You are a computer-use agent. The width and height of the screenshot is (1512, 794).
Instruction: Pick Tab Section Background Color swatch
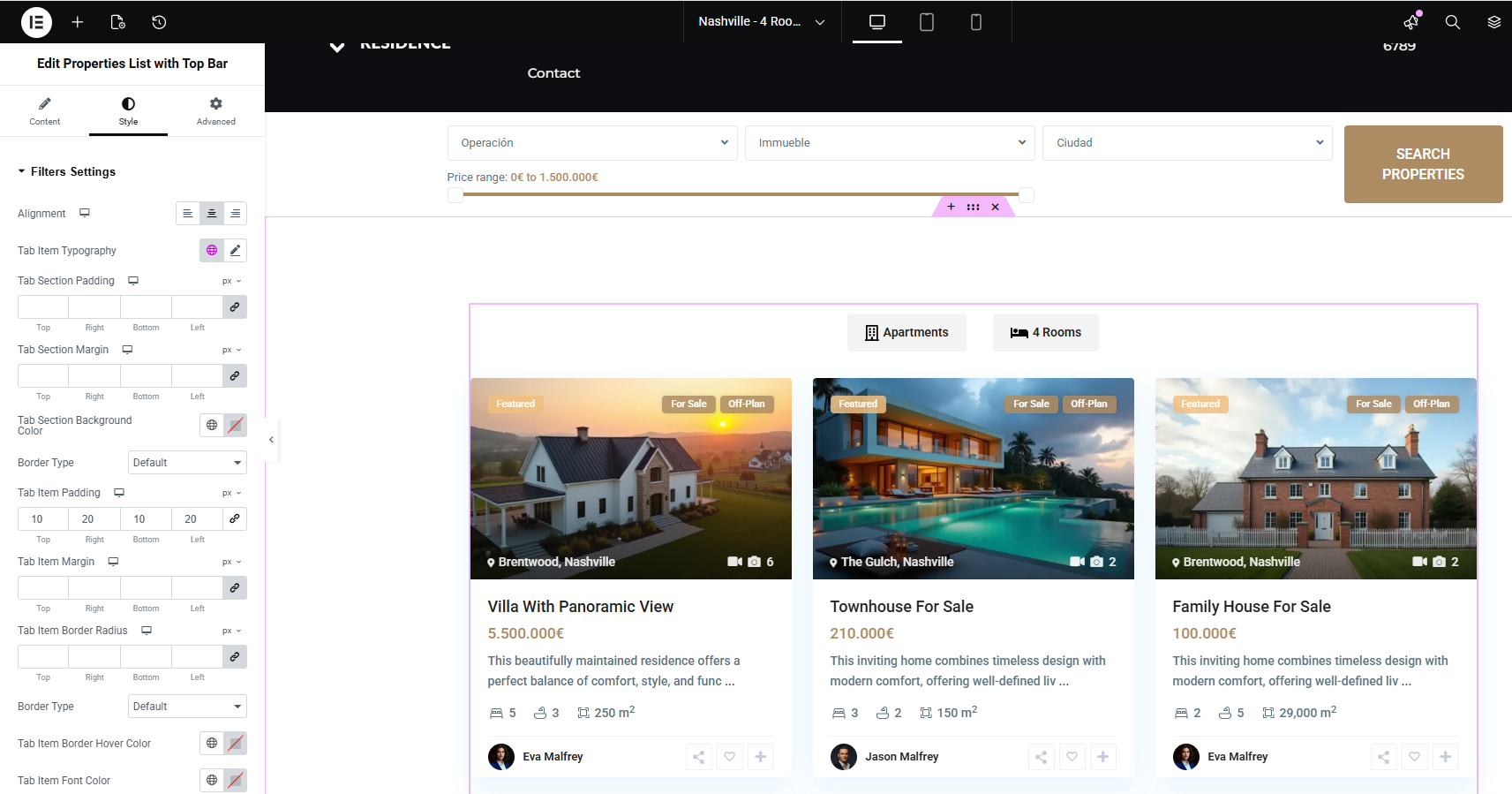tap(235, 426)
